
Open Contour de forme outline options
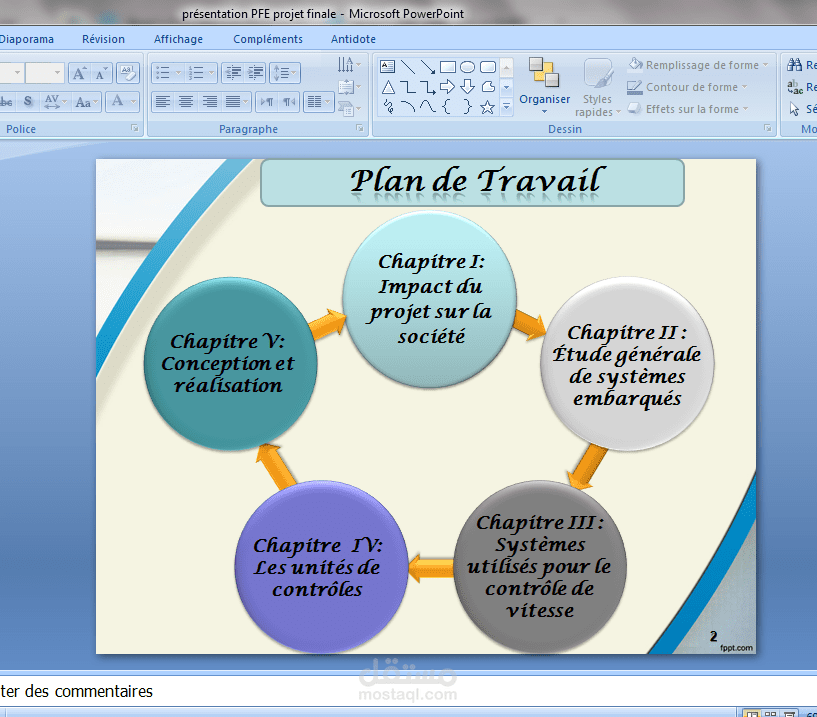click(x=687, y=87)
